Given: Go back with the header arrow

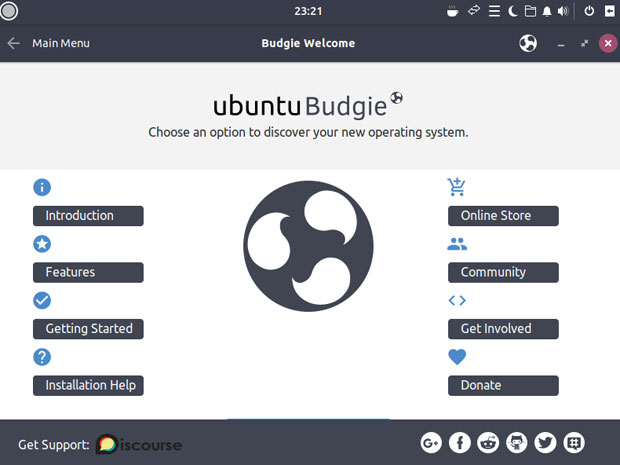Looking at the screenshot, I should click(13, 43).
